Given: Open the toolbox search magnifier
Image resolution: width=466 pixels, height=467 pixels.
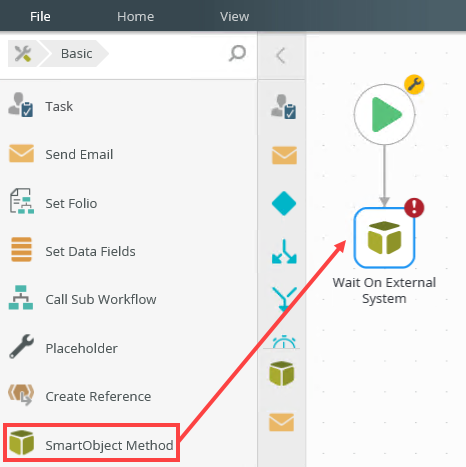Looking at the screenshot, I should [237, 53].
